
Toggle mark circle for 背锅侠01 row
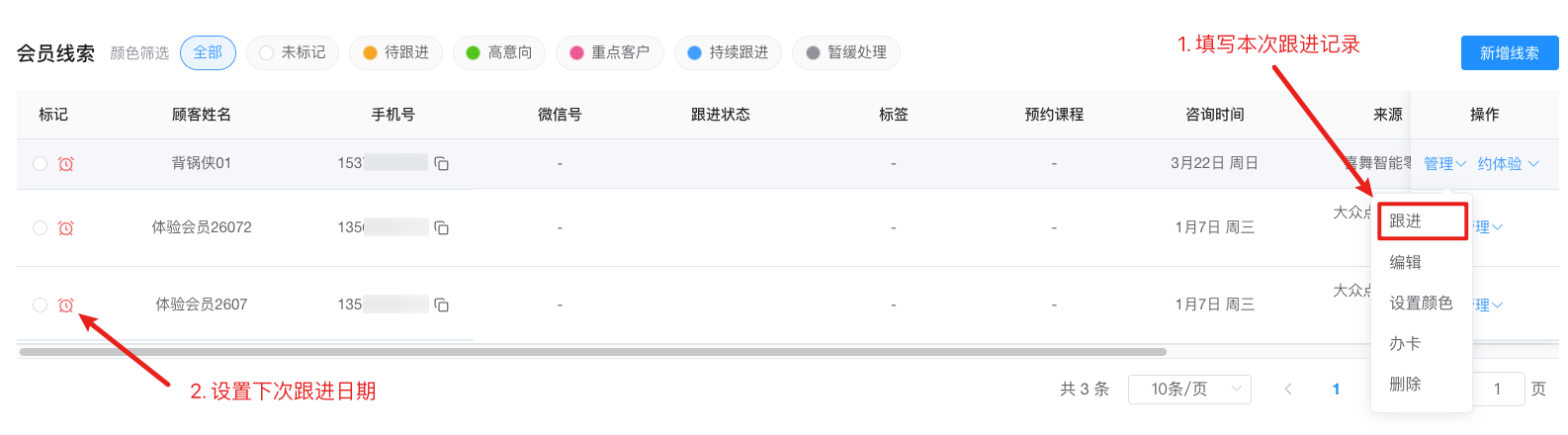[x=41, y=164]
